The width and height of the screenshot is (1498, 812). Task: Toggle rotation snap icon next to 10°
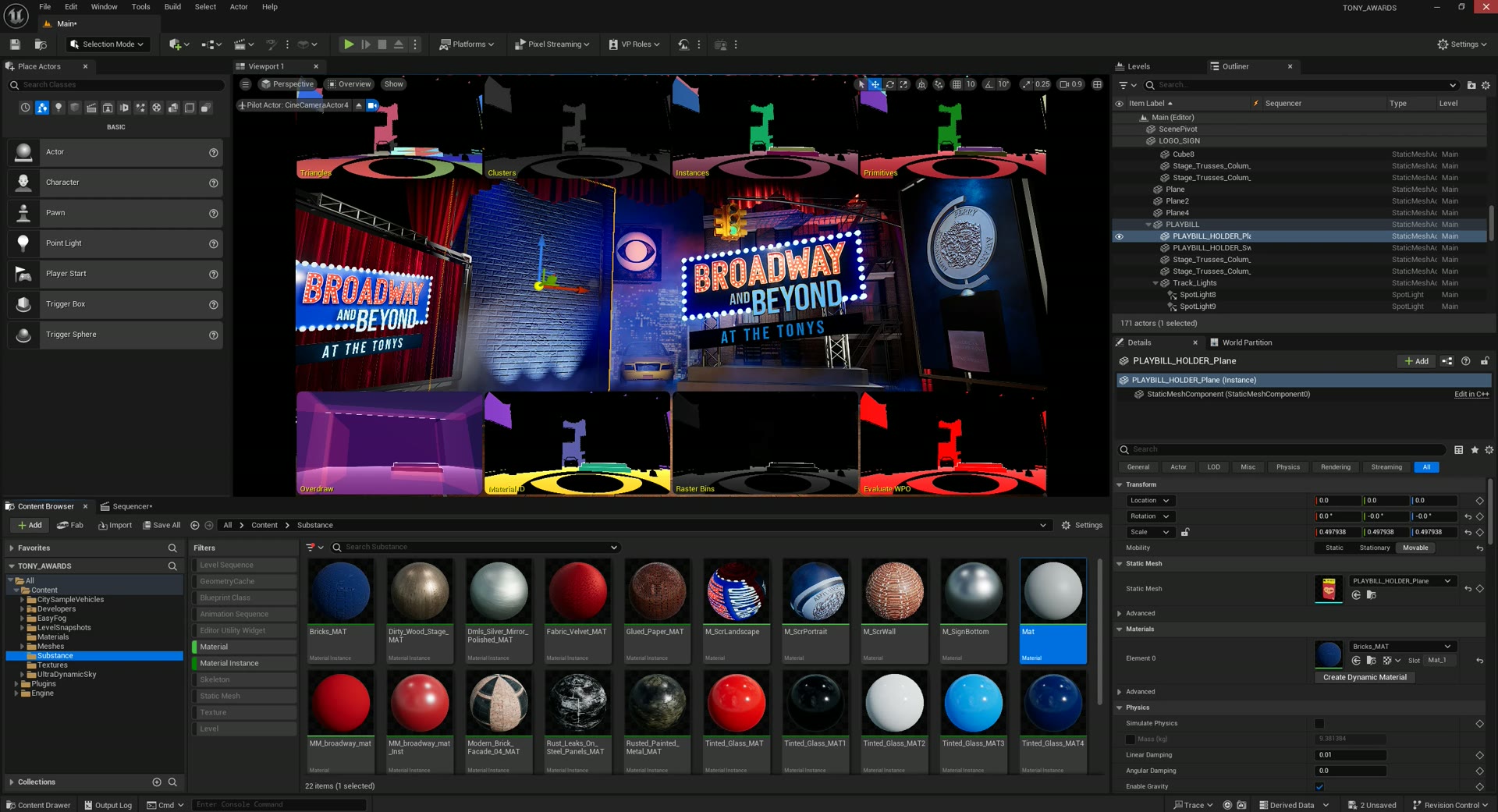(989, 84)
